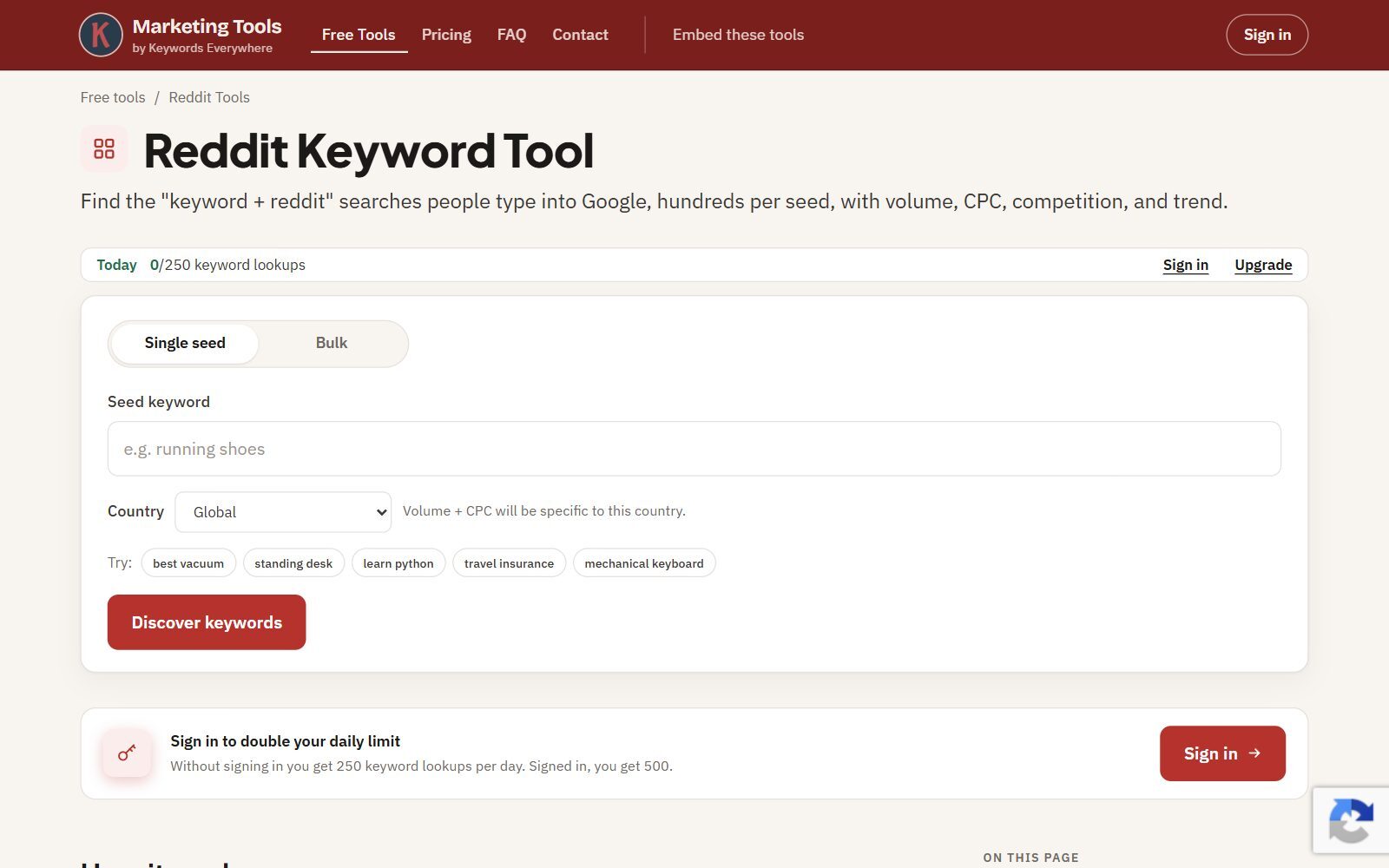Click the reCAPTCHA badge icon
This screenshot has height=868, width=1389.
tap(1351, 820)
